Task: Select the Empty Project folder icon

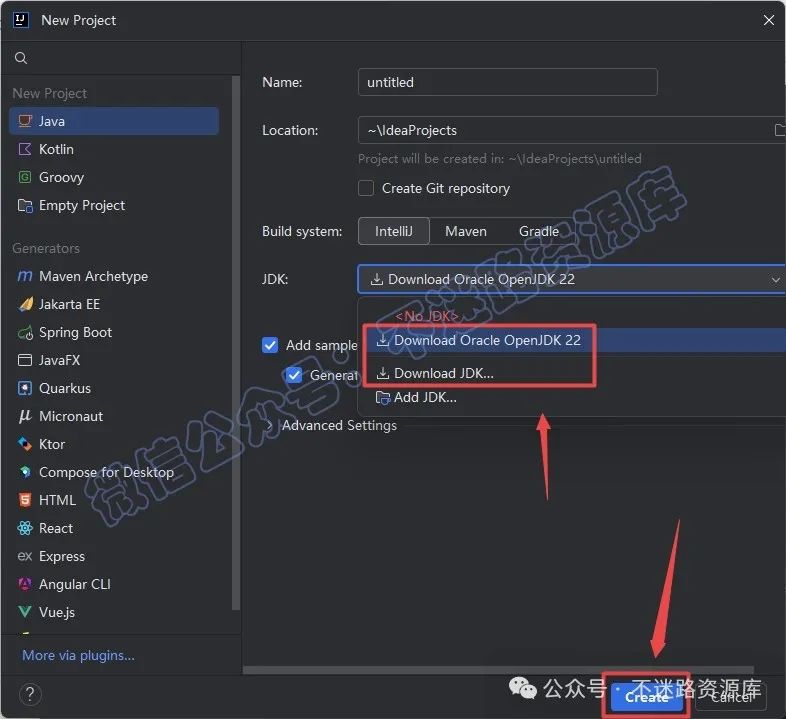Action: tap(25, 205)
